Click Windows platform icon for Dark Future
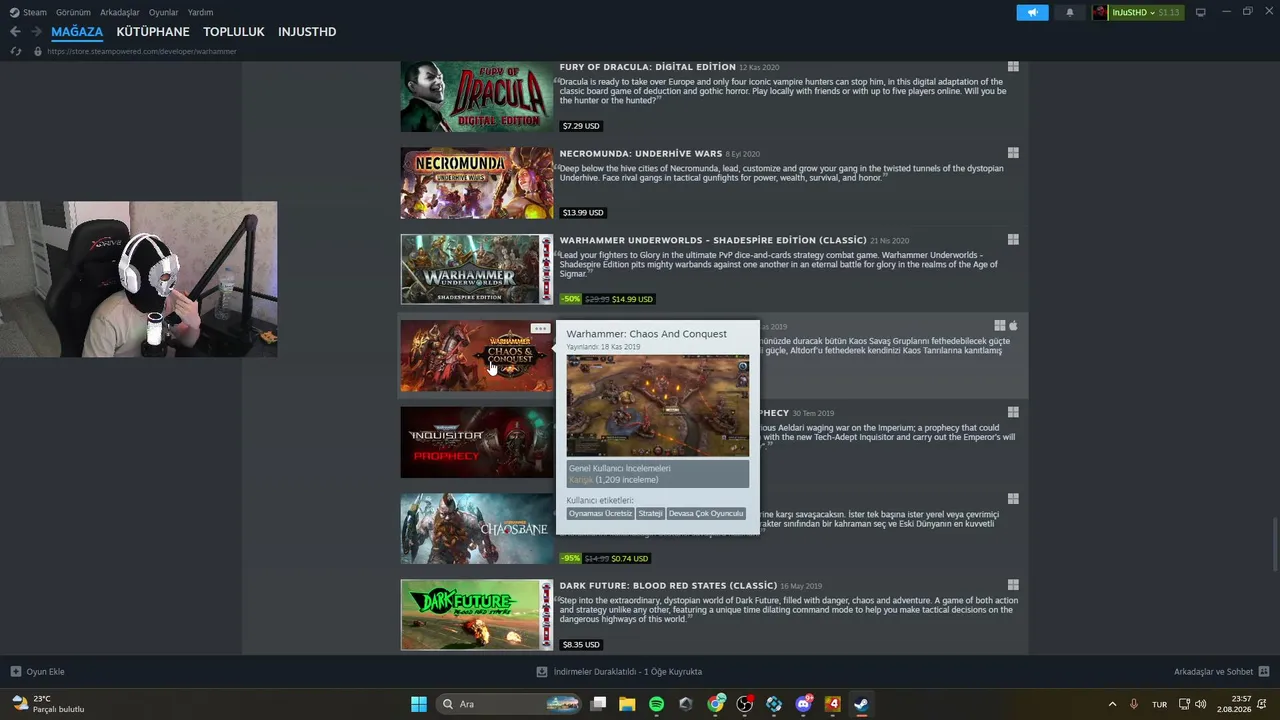Screen dimensions: 1280x720 1013,585
